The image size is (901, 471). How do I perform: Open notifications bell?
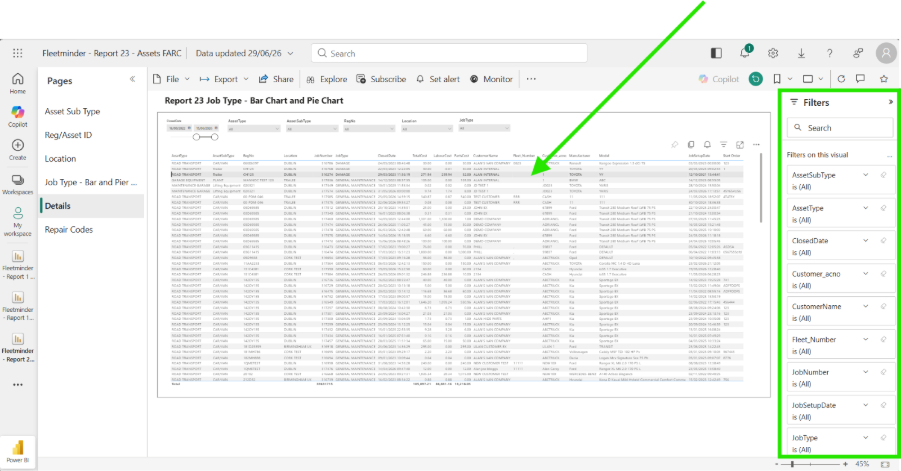click(745, 53)
